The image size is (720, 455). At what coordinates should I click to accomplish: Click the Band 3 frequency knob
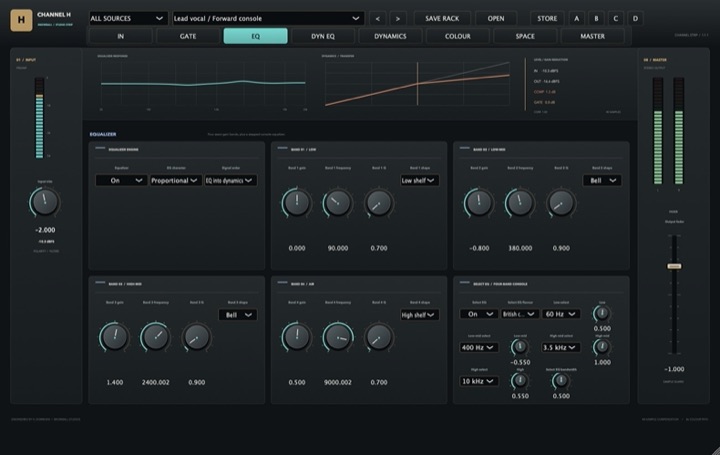155,337
